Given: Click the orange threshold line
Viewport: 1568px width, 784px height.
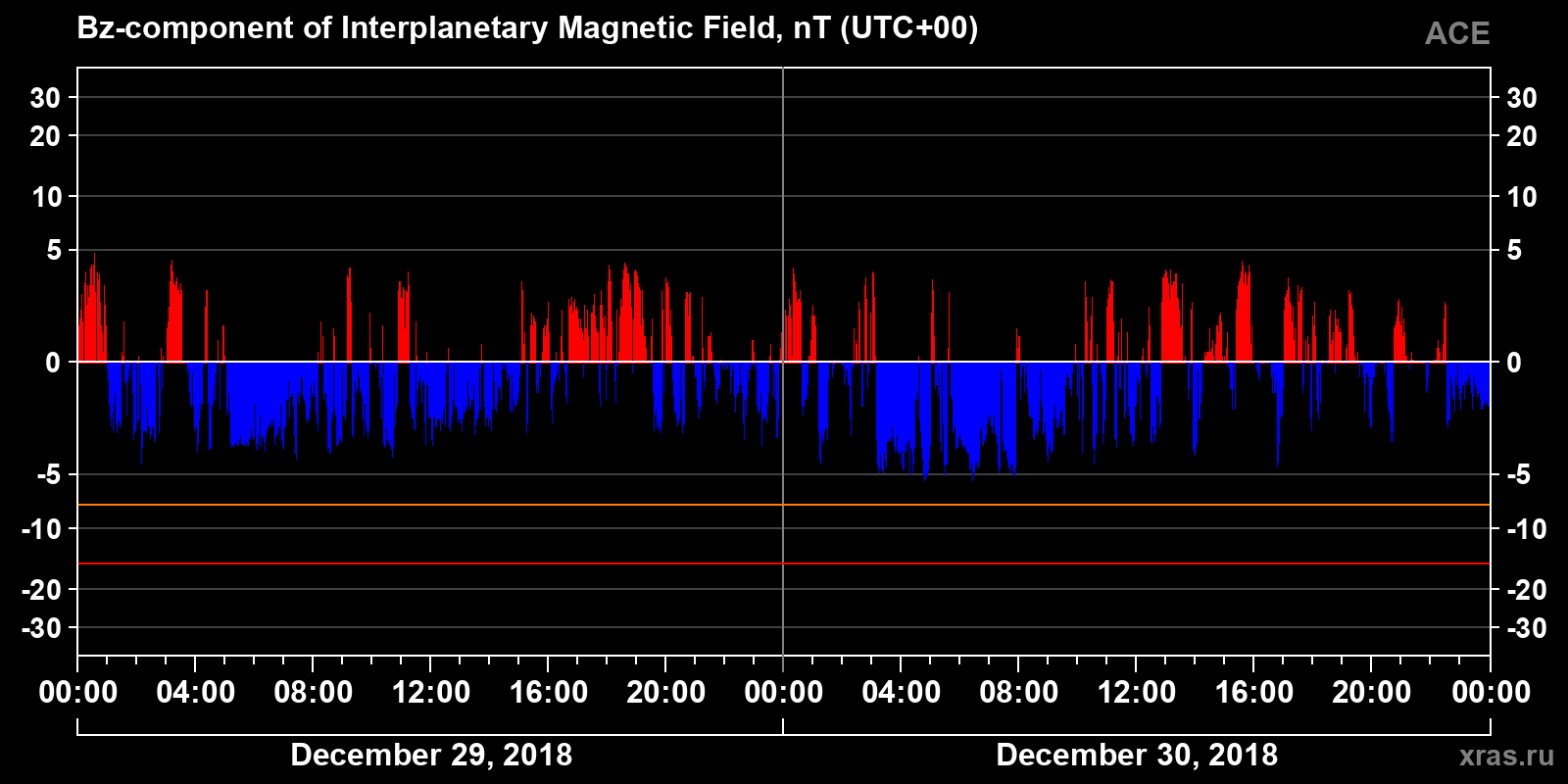Looking at the screenshot, I should [784, 505].
